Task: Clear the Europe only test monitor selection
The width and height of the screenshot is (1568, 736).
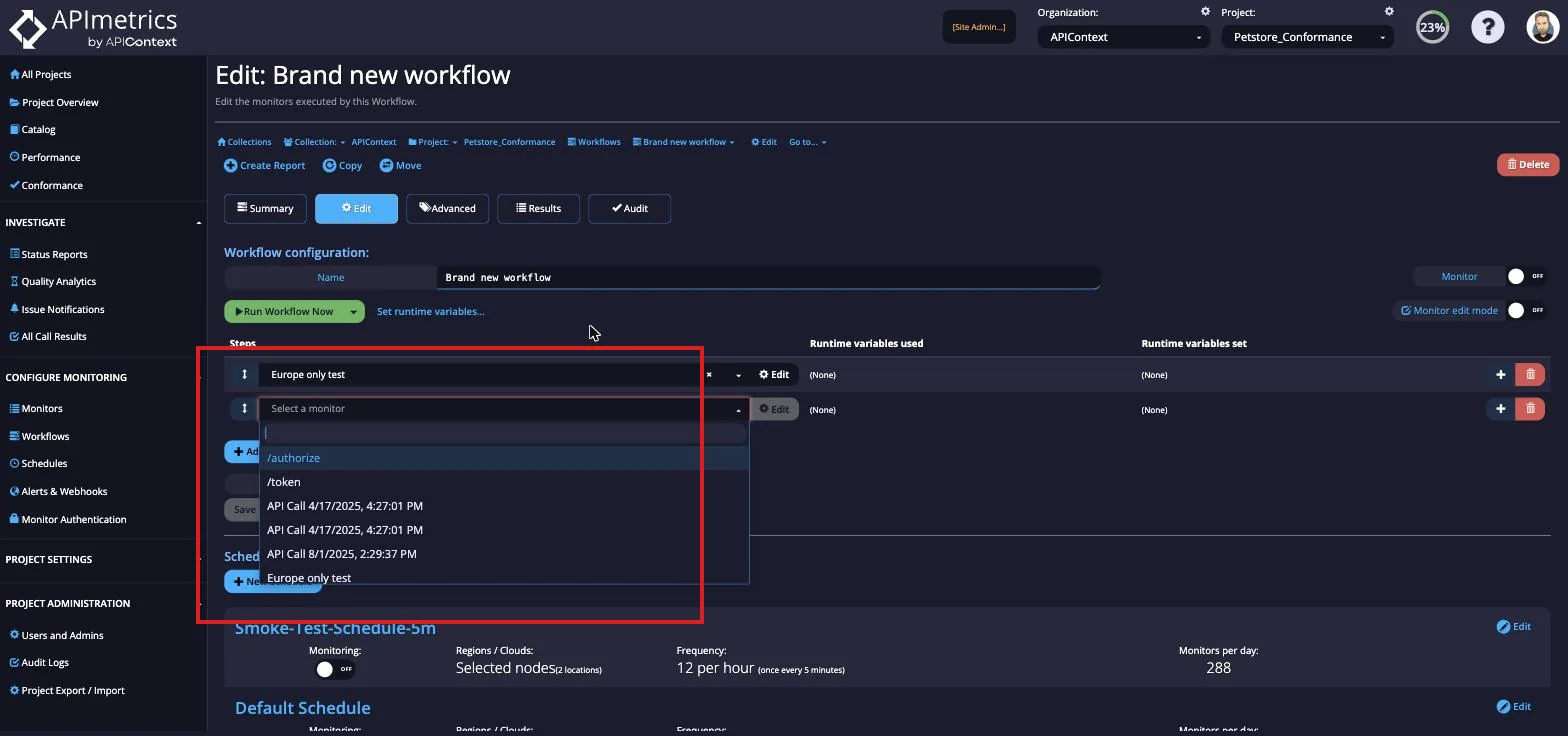Action: [709, 375]
